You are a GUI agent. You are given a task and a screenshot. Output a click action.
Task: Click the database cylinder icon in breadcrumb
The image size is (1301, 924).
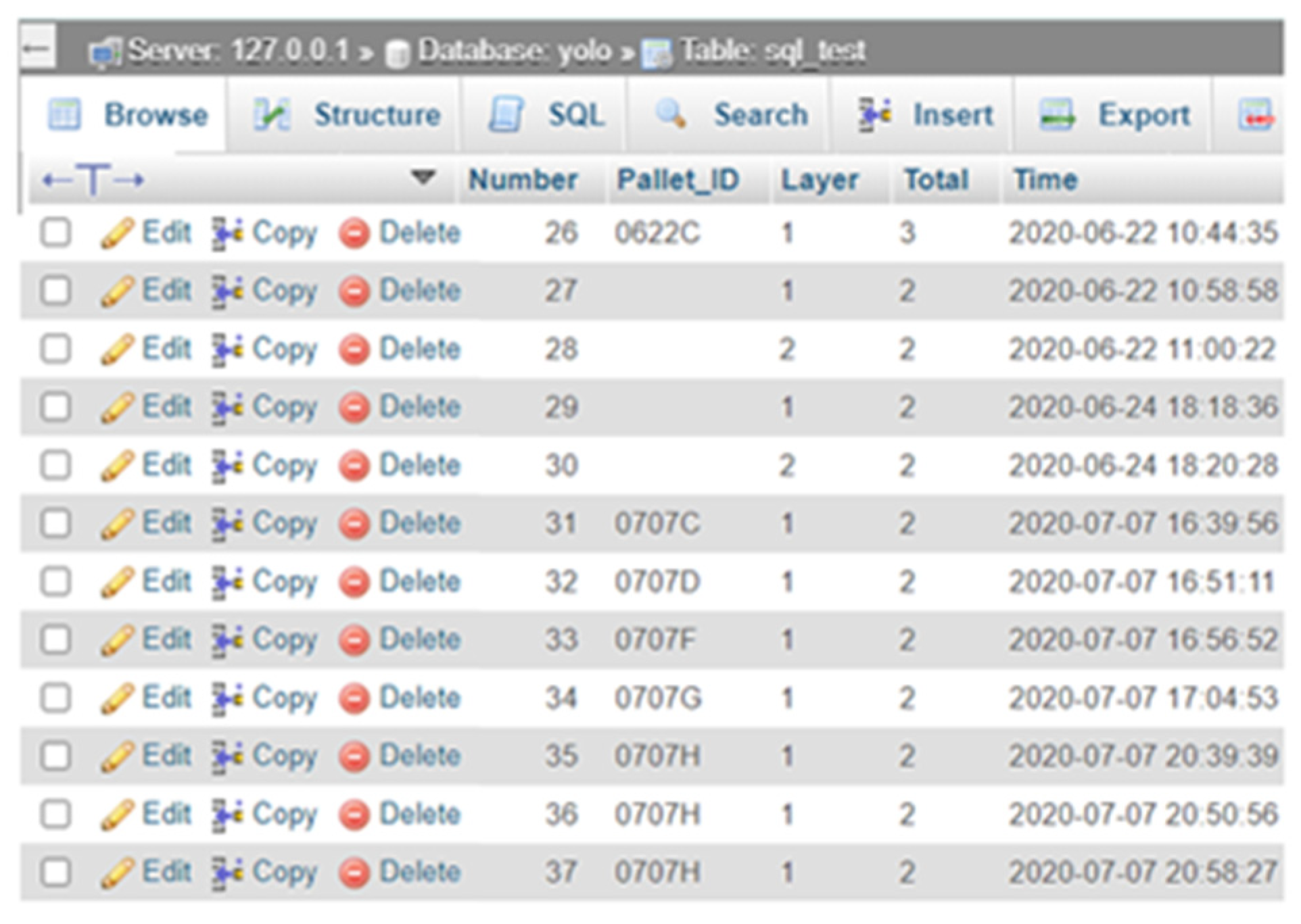[x=398, y=53]
